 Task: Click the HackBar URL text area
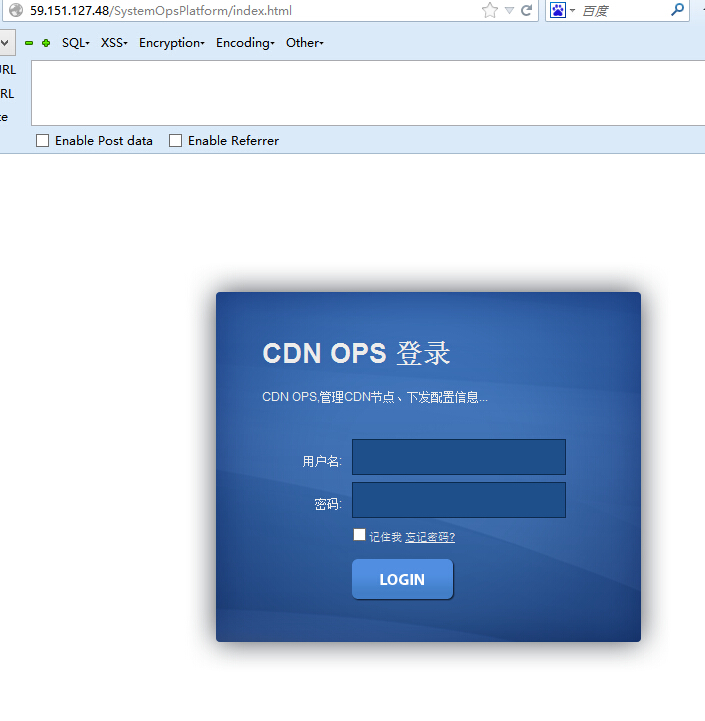pos(368,93)
